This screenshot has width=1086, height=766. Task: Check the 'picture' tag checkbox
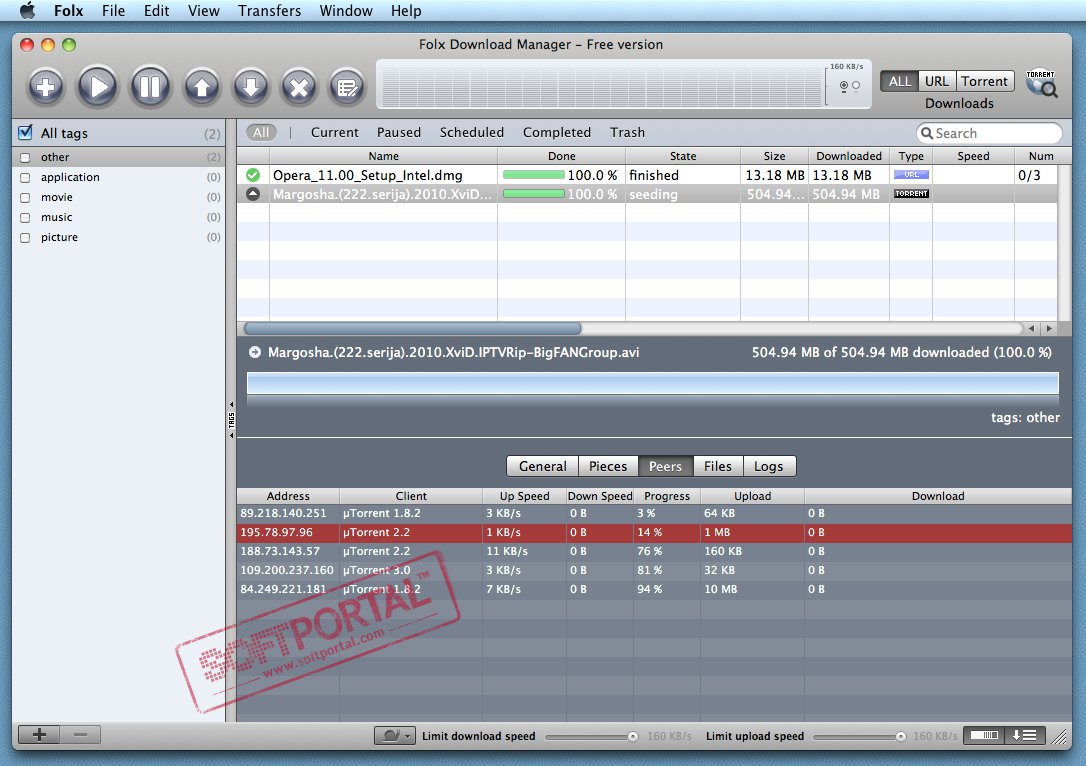pyautogui.click(x=26, y=238)
